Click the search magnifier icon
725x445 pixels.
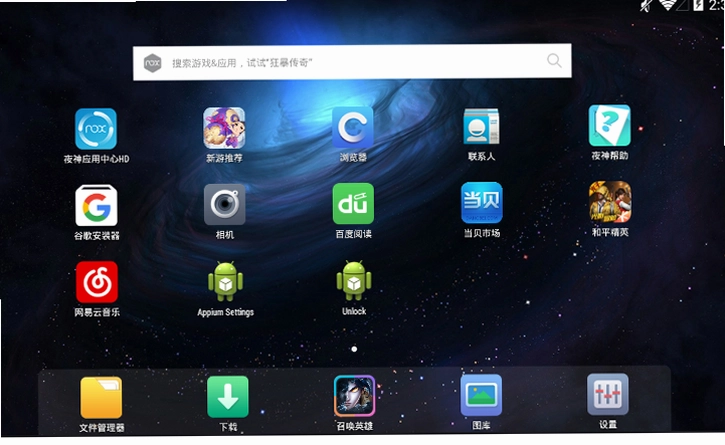click(554, 61)
